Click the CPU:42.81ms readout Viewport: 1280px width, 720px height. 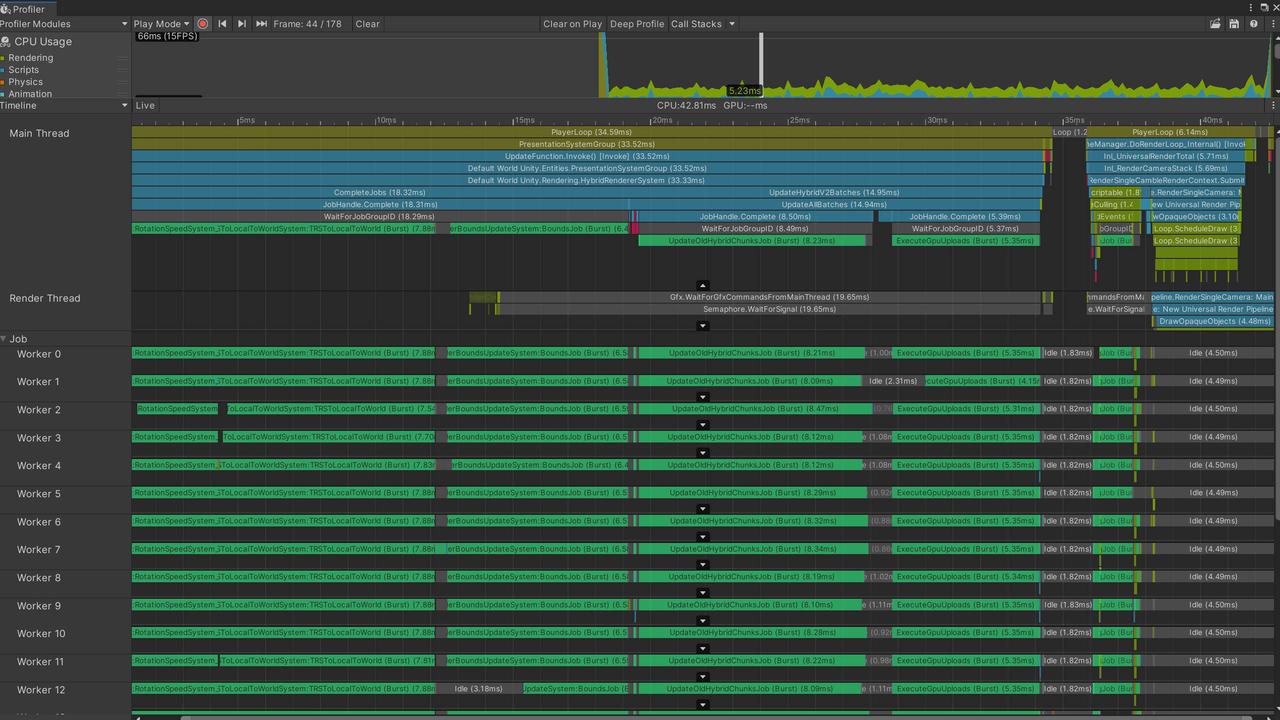click(687, 105)
